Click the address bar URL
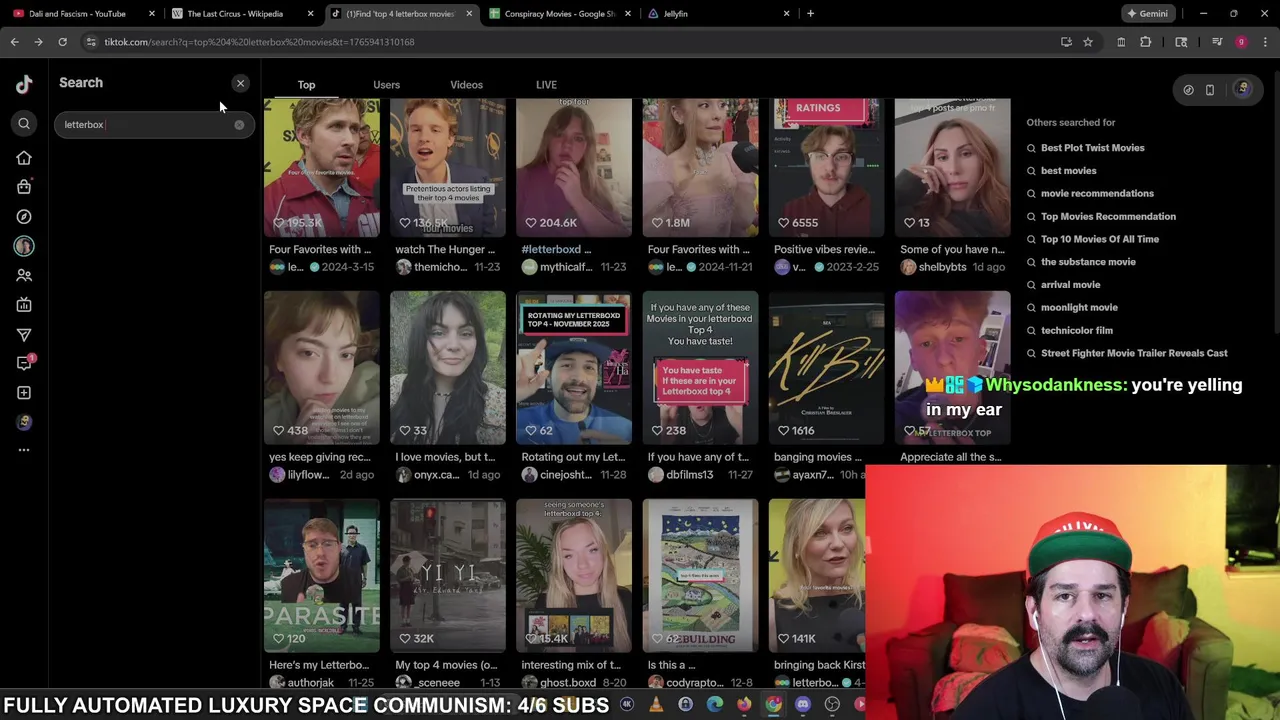 coord(260,42)
